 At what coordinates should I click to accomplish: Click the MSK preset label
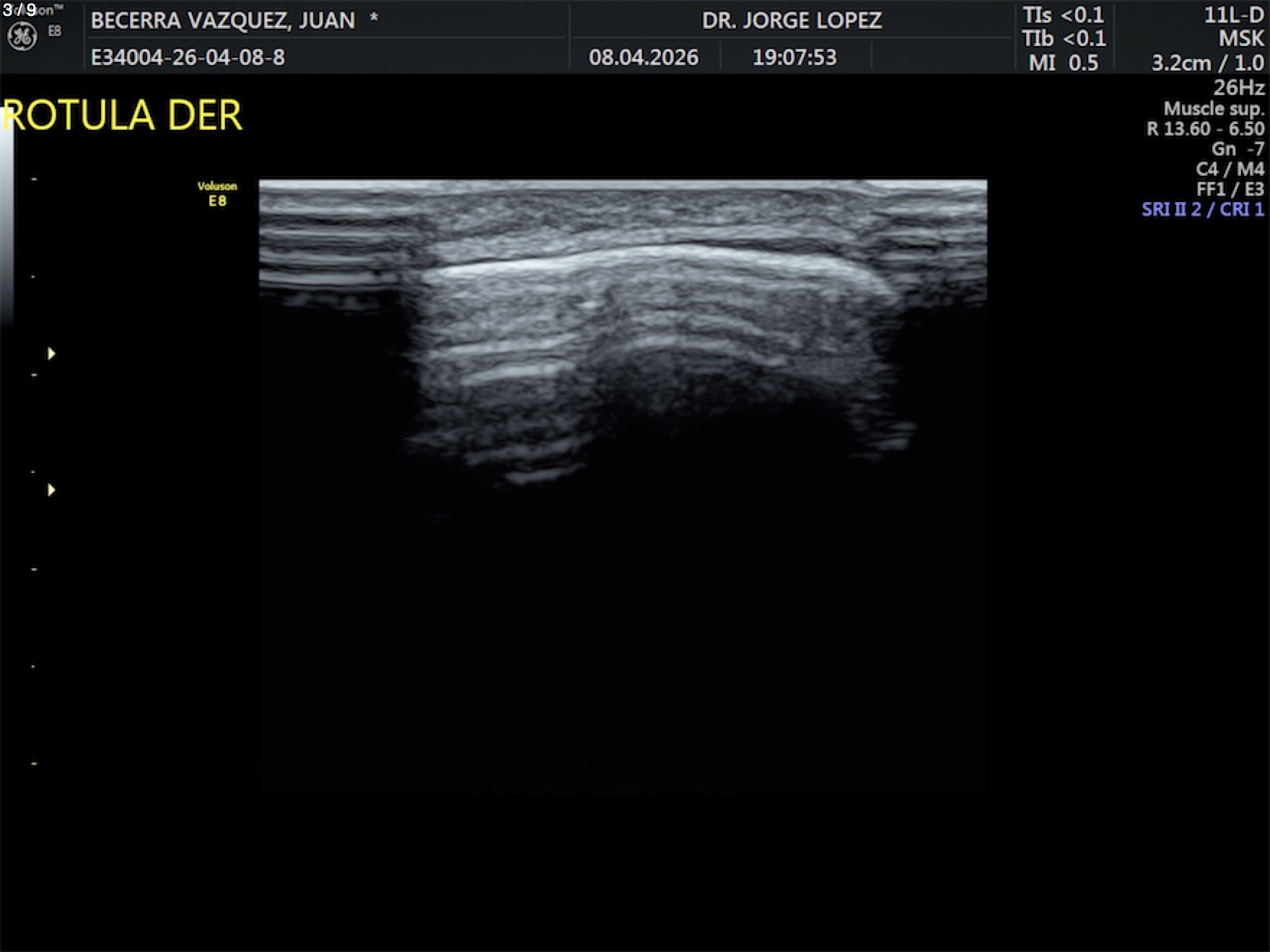(1241, 39)
